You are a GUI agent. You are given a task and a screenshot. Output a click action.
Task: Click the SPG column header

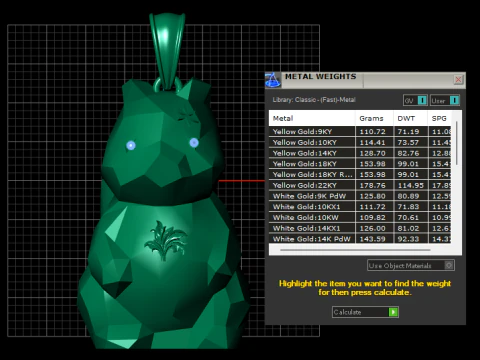click(x=440, y=118)
